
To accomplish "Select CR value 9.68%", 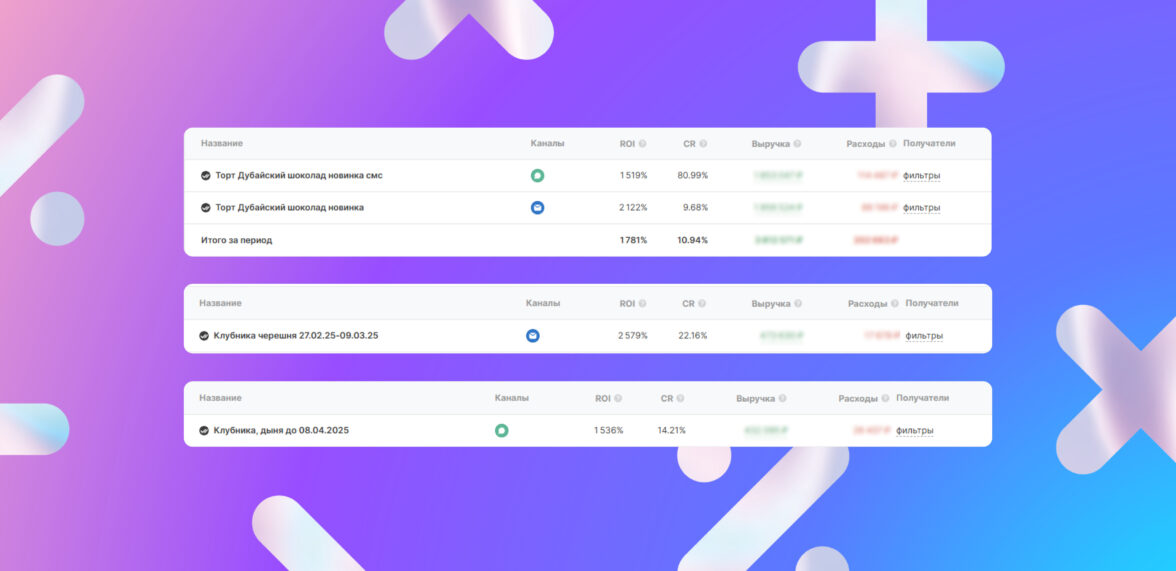I will point(695,208).
